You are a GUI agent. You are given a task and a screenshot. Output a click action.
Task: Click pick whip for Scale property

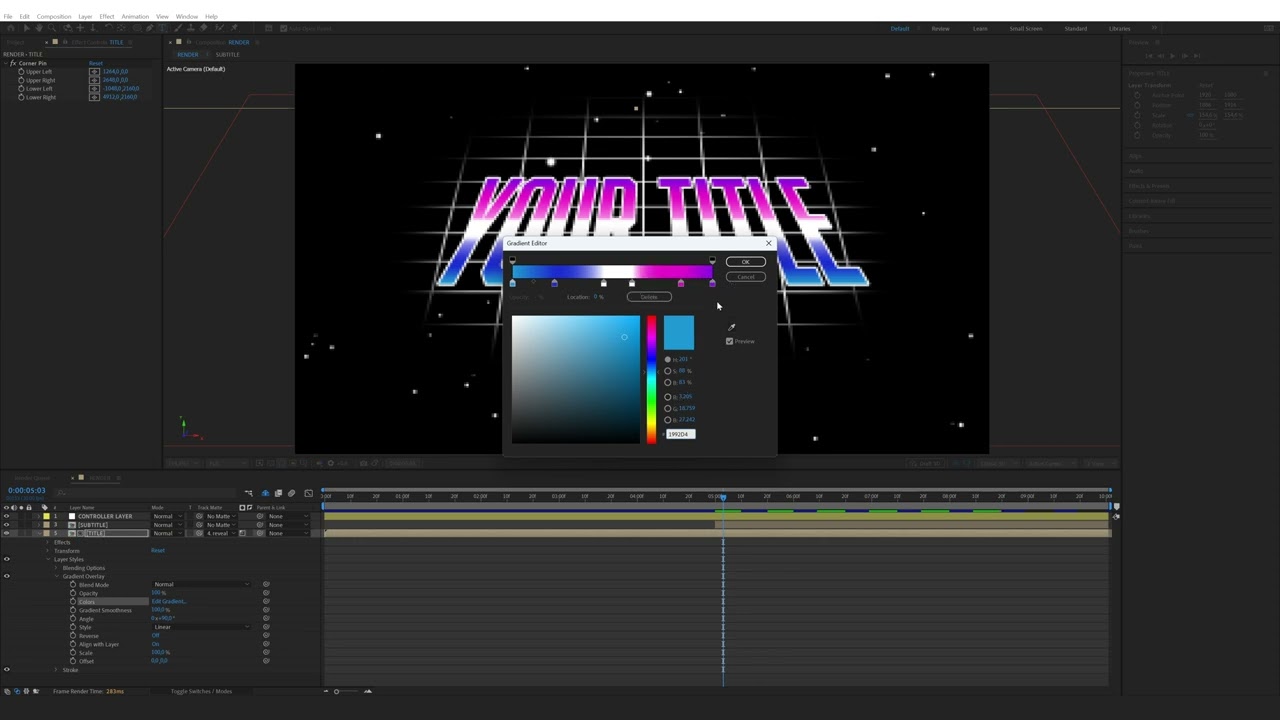[266, 652]
